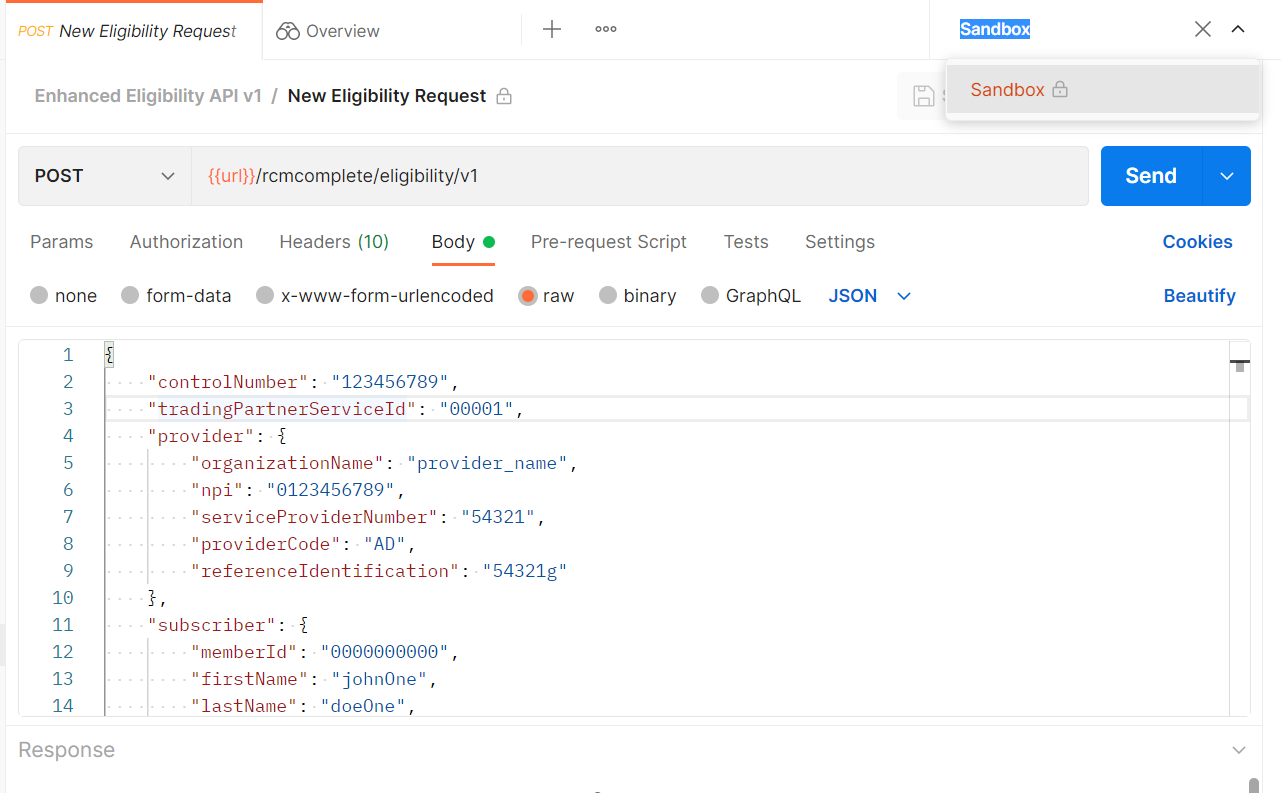Select the raw body type
Screen dimensions: 1281x793
coord(528,295)
